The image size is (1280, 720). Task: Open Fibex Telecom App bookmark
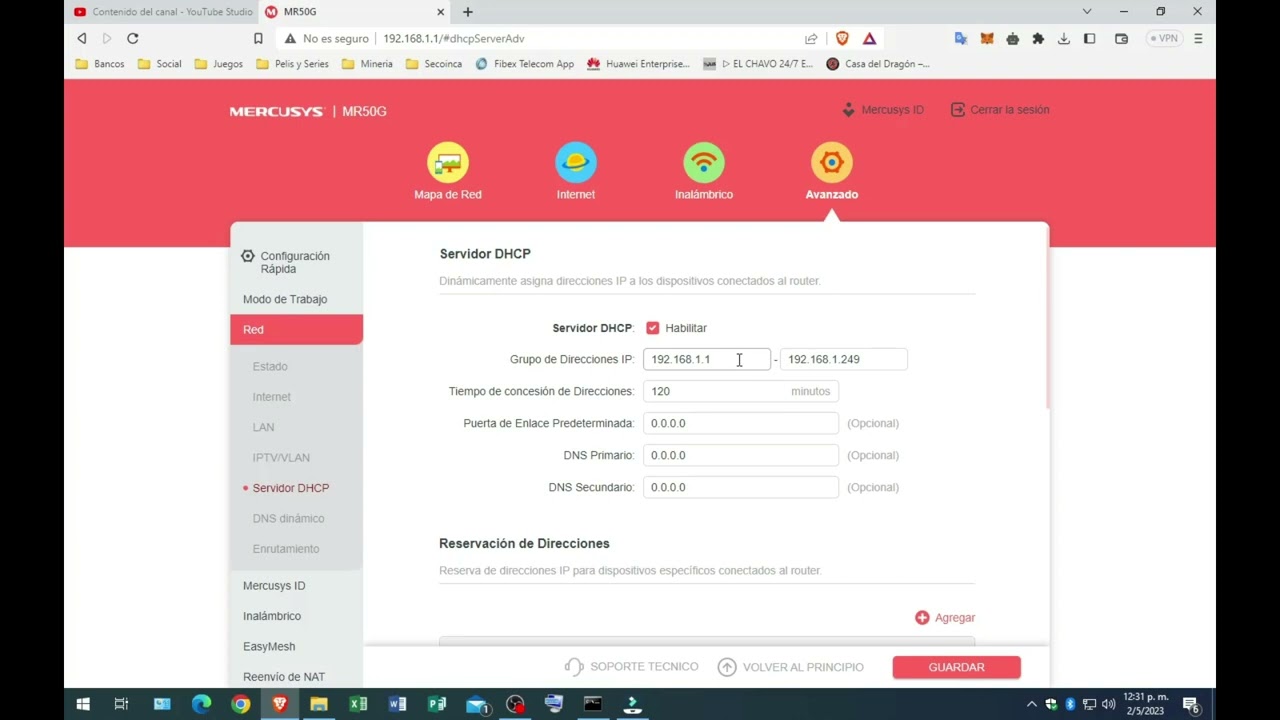click(x=525, y=64)
